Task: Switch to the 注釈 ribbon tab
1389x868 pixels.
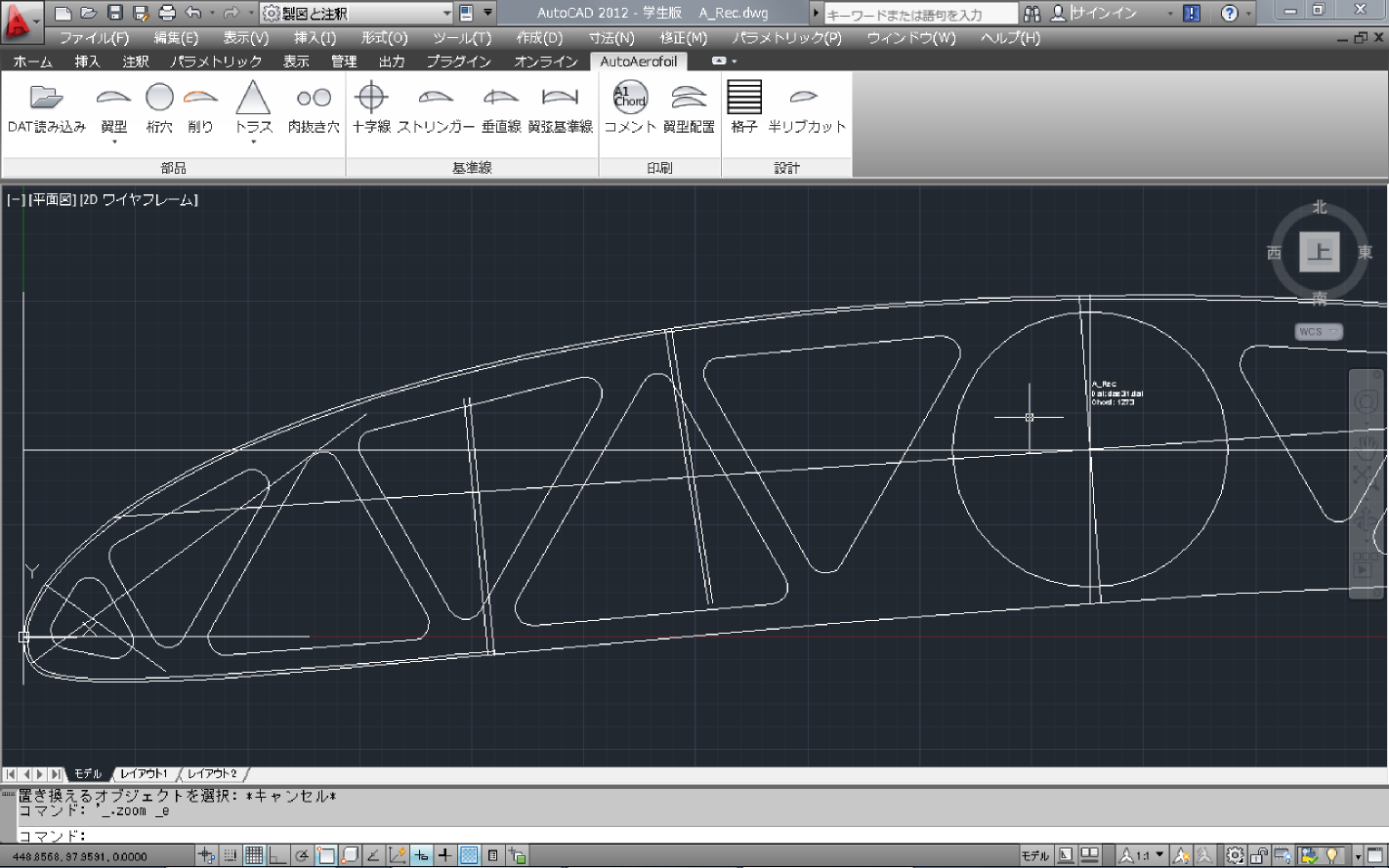Action: click(136, 61)
